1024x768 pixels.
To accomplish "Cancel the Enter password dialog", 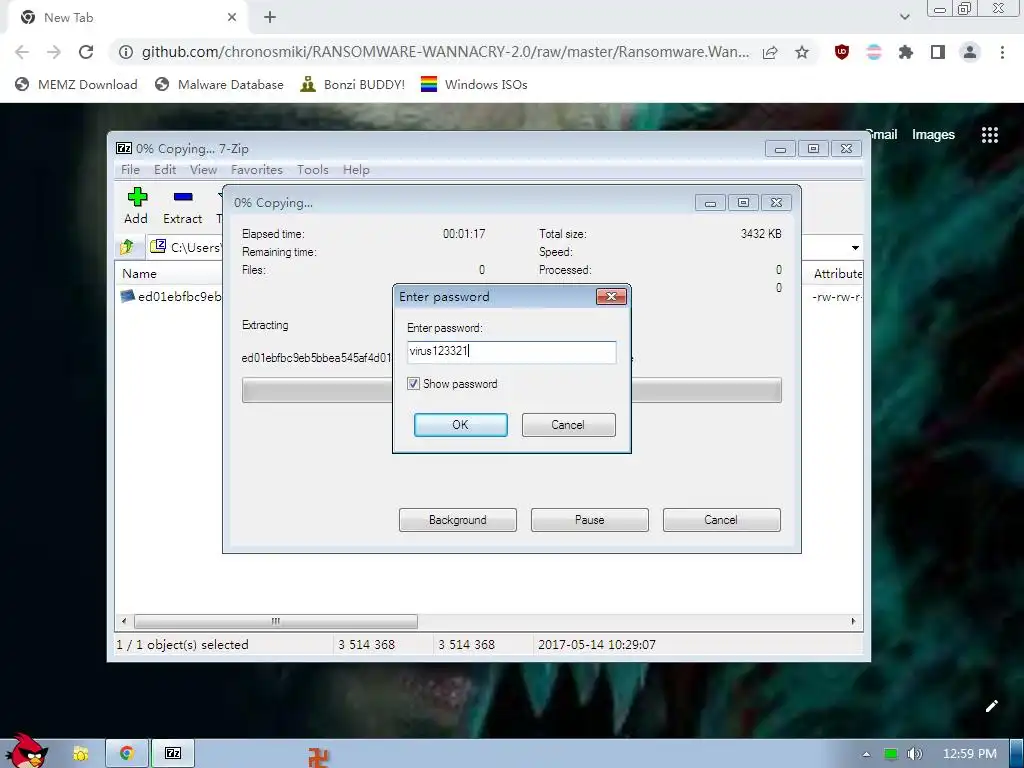I will click(568, 424).
